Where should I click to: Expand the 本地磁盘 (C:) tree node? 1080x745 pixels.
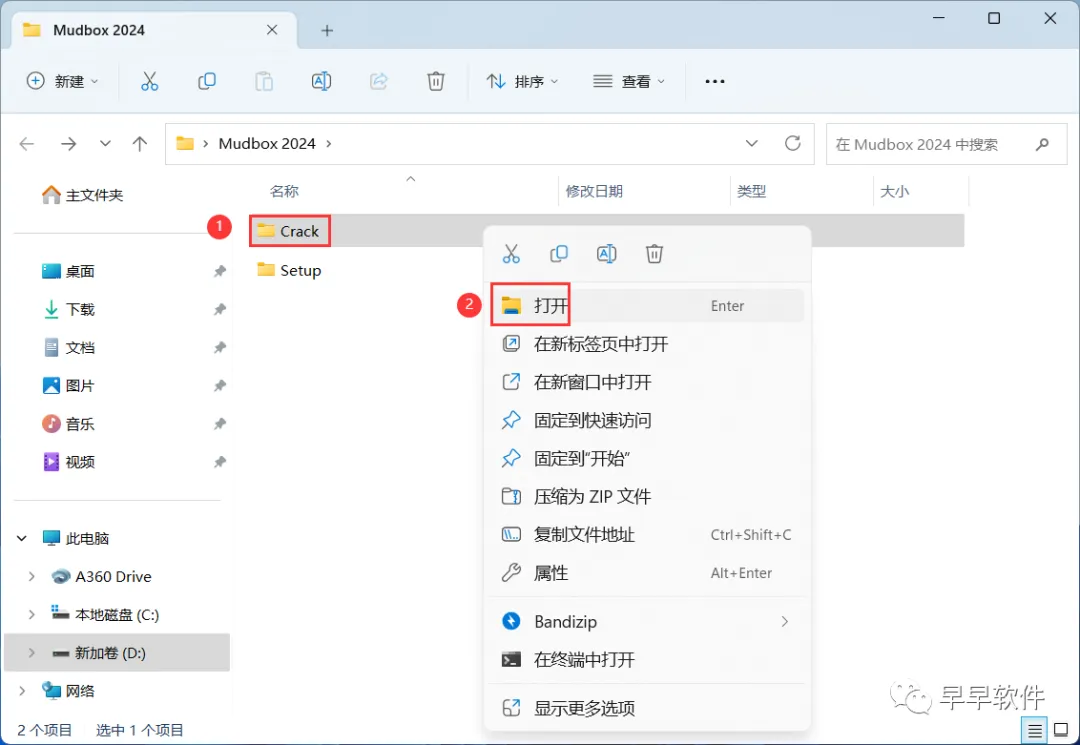point(31,614)
